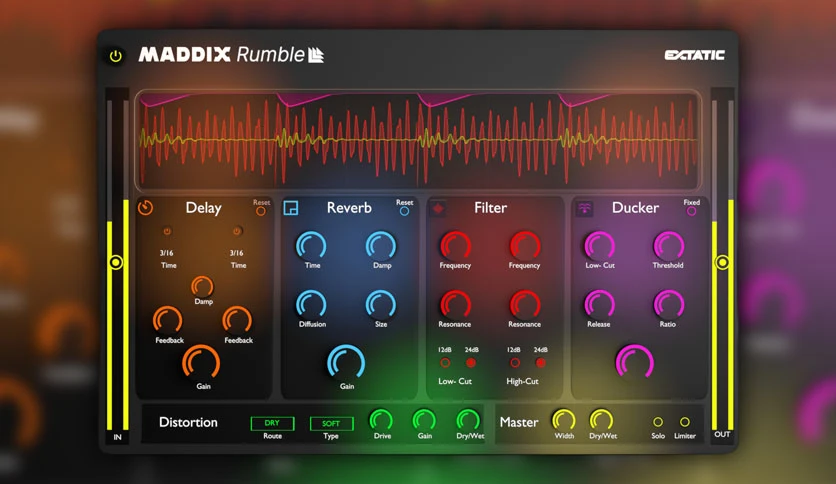Viewport: 836px width, 484px height.
Task: Click the Reverb Time knob
Action: (x=311, y=246)
